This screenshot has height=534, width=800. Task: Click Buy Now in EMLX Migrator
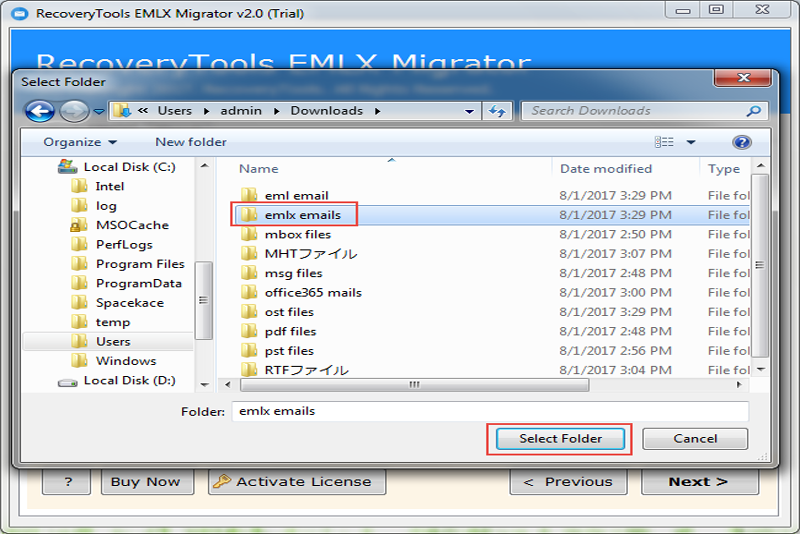[147, 482]
